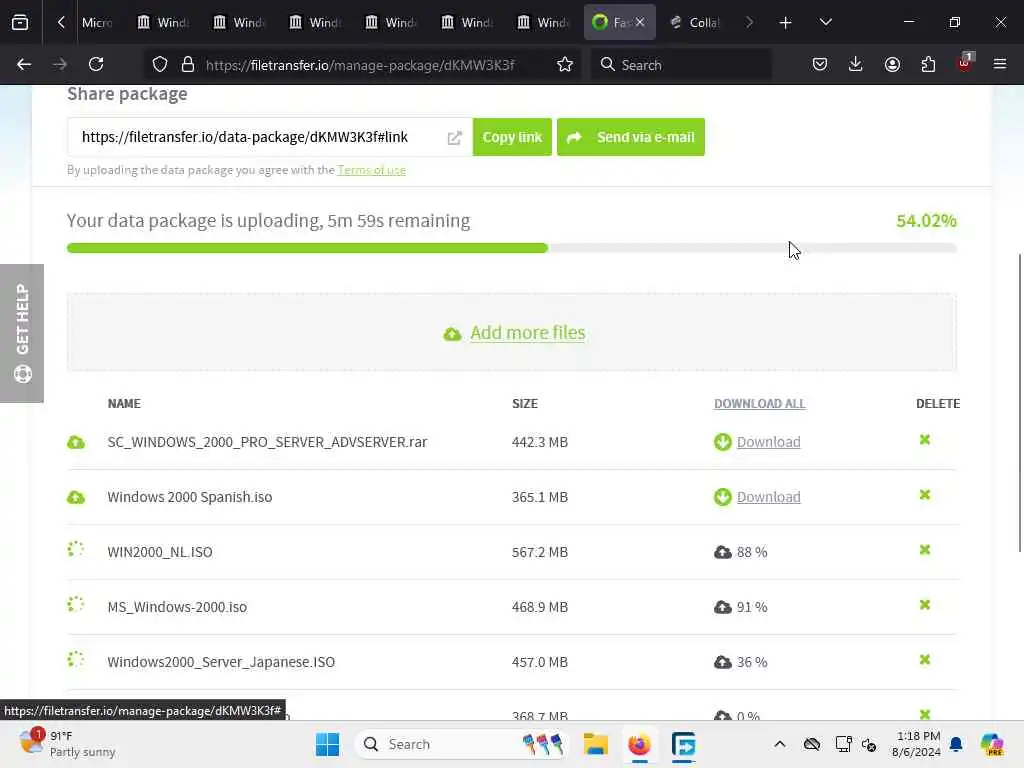Delete the WIN2000_NL.ISO file
The height and width of the screenshot is (768, 1024).
924,549
